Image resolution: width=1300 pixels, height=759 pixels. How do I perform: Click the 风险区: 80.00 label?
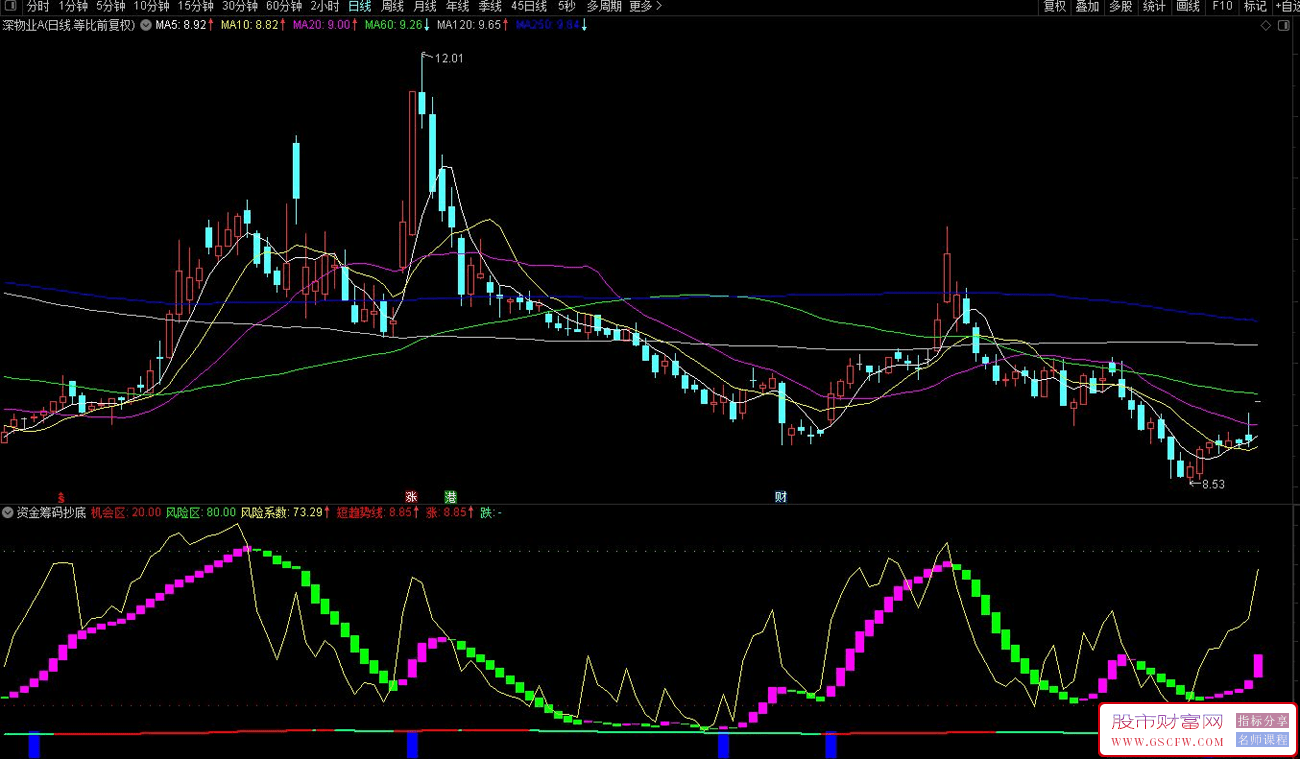pos(200,512)
